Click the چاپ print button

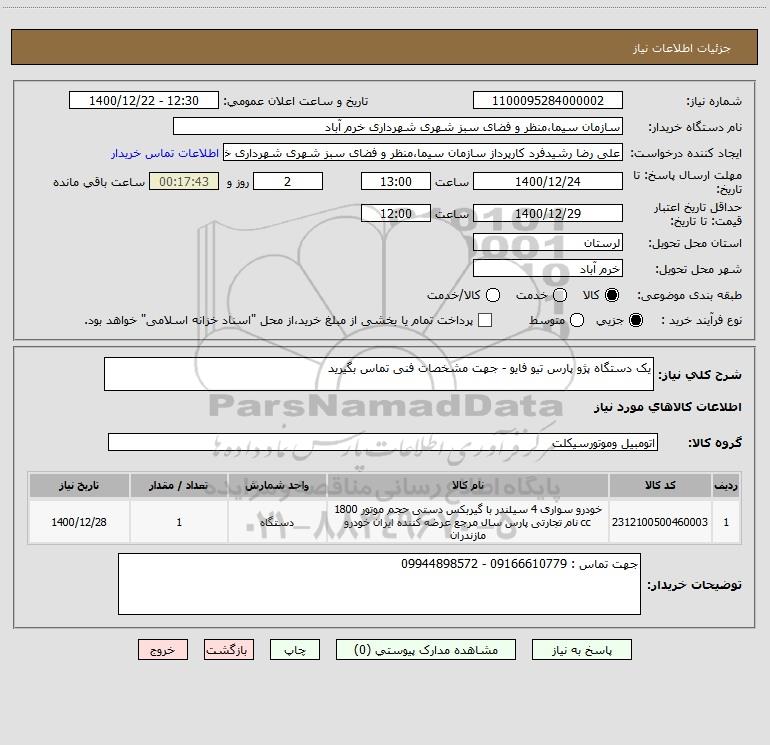tap(295, 649)
